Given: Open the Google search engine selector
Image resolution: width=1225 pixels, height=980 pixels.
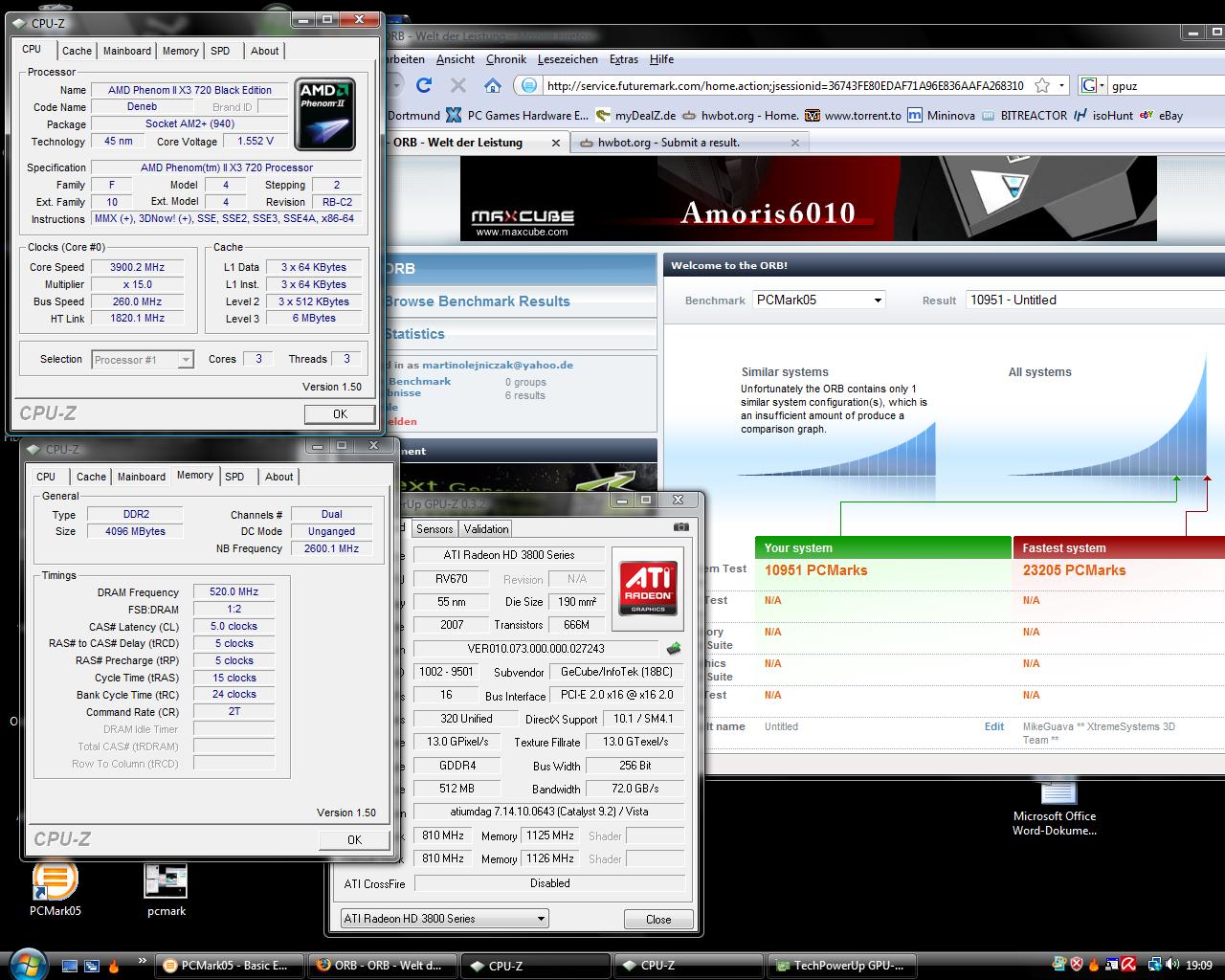Looking at the screenshot, I should click(x=1091, y=85).
